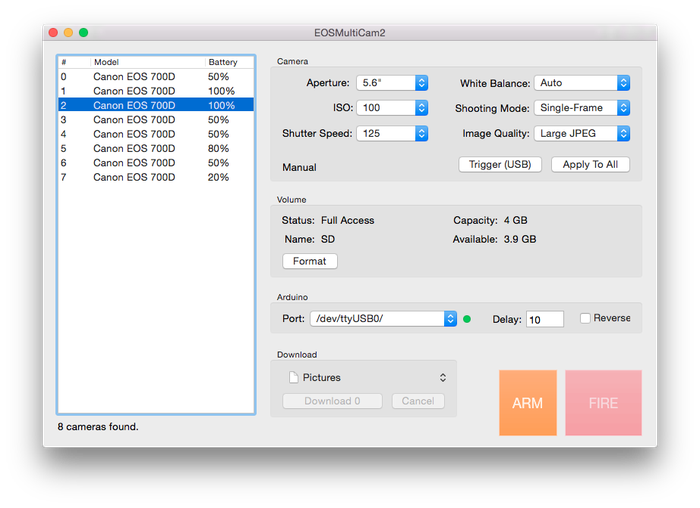700x508 pixels.
Task: Click into the Delay input field
Action: (544, 319)
